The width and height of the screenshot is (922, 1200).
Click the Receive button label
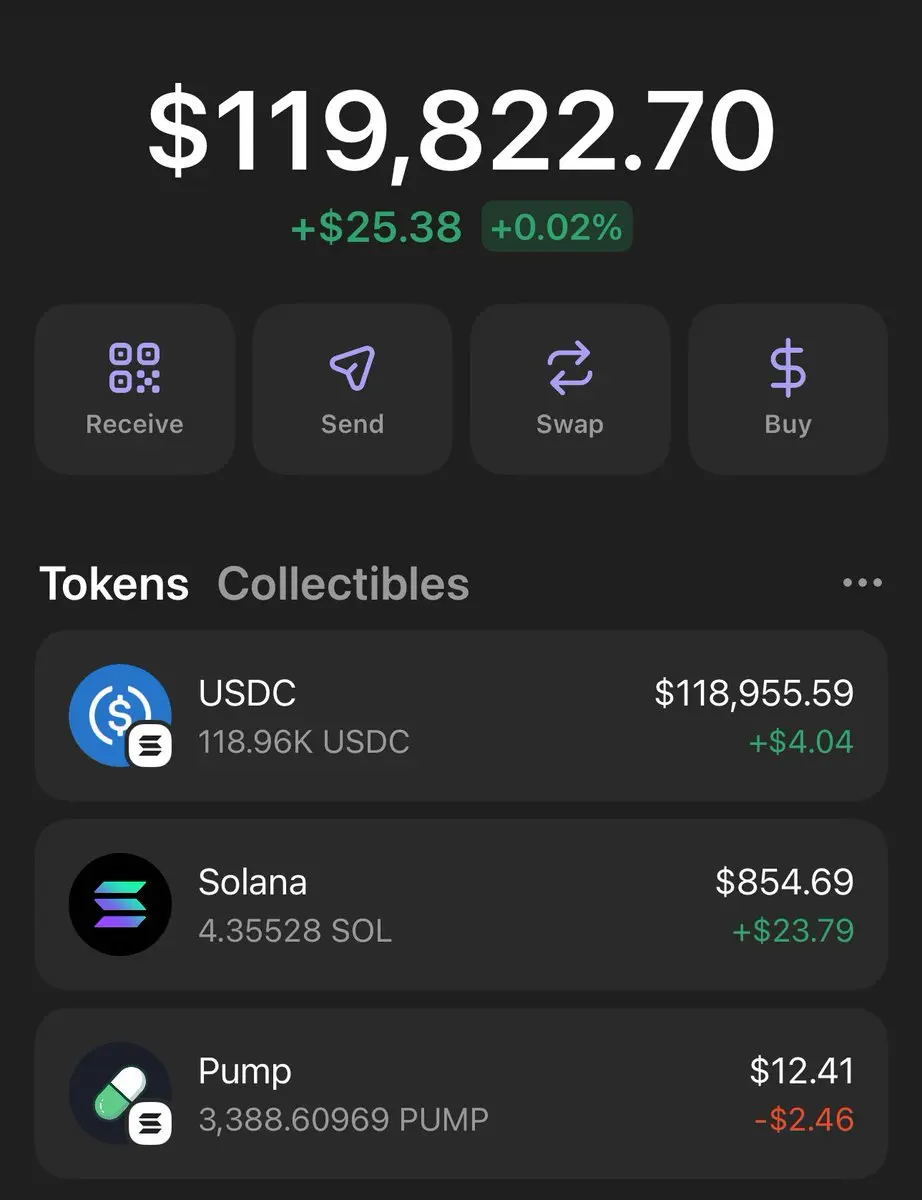134,424
